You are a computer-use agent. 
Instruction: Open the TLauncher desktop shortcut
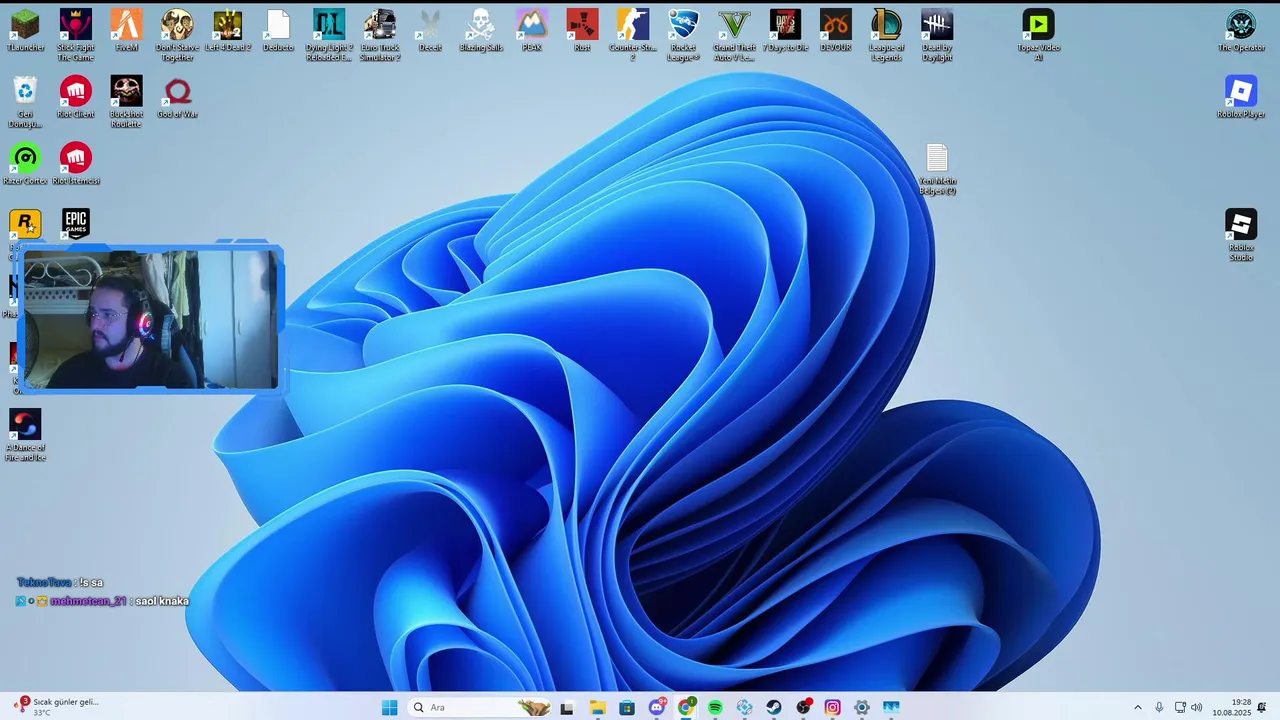25,30
